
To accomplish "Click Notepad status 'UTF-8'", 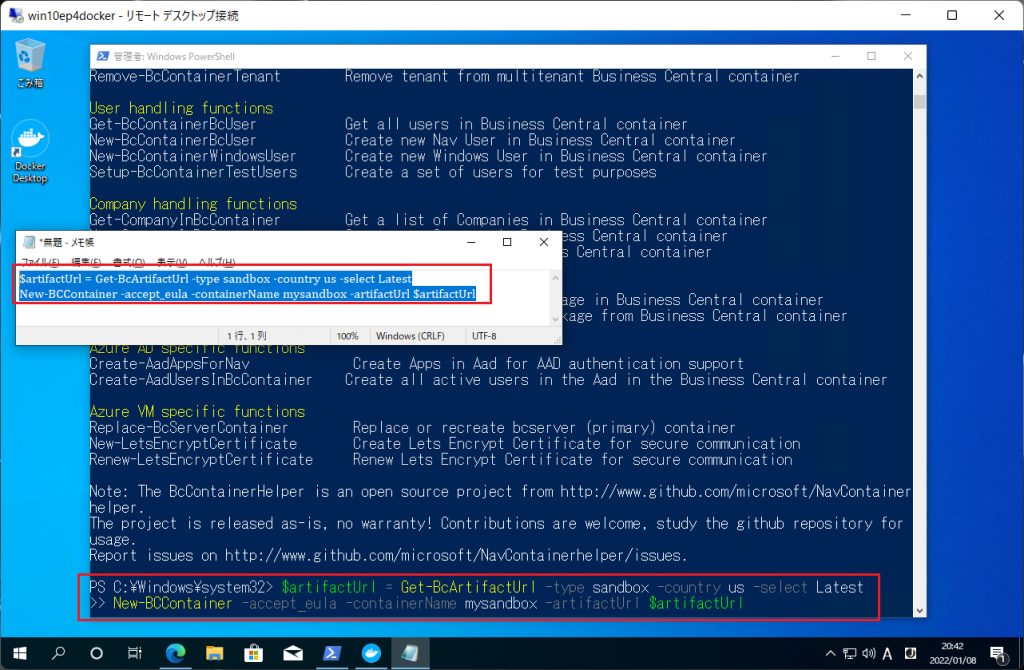I will point(484,336).
